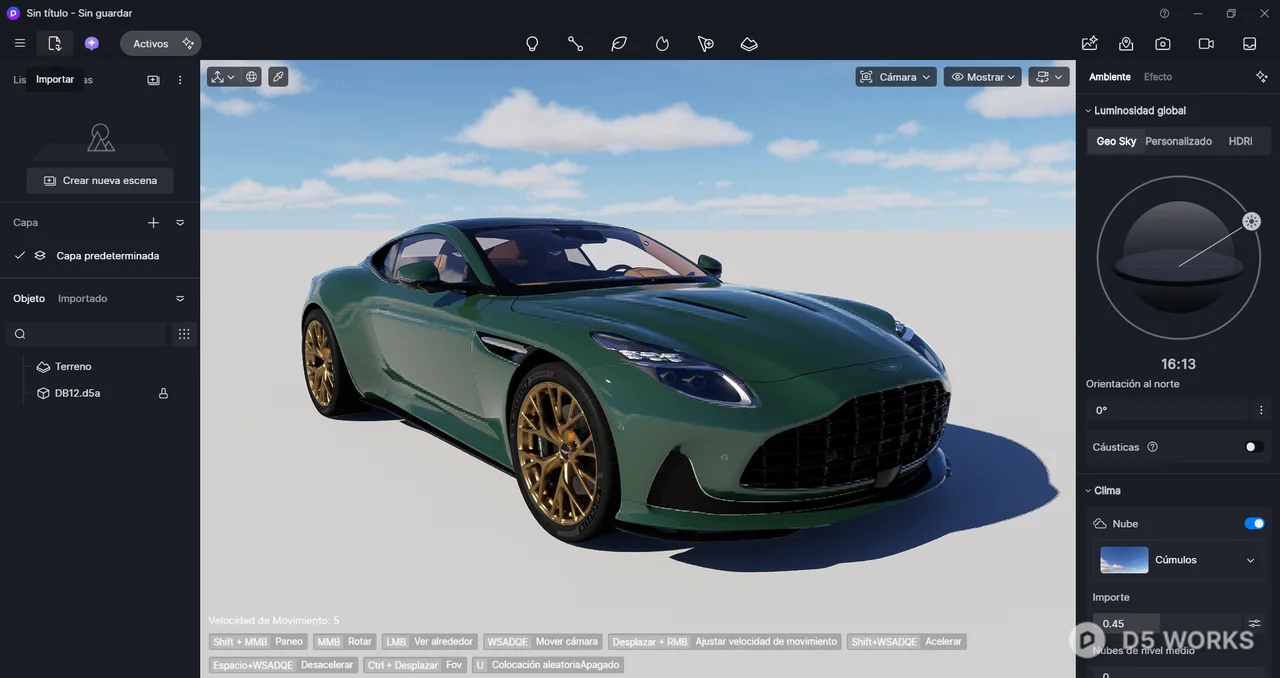Viewport: 1280px width, 678px height.
Task: Select the eyedropper material picker
Action: pyautogui.click(x=278, y=77)
